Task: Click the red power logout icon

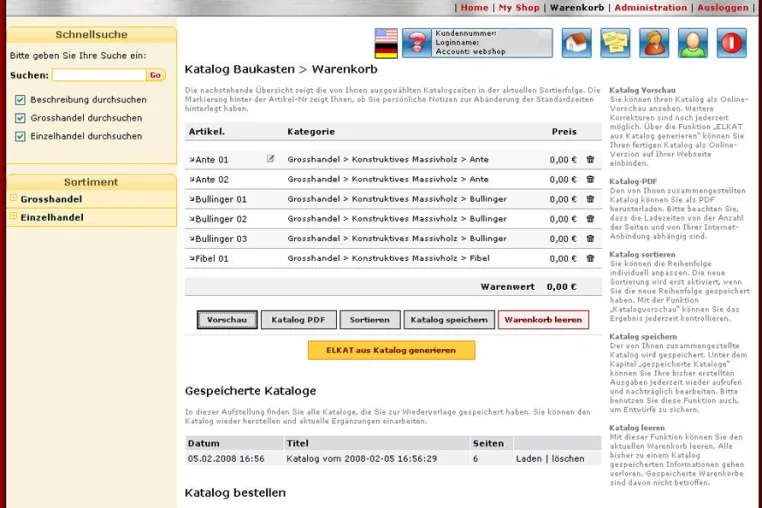Action: (731, 43)
